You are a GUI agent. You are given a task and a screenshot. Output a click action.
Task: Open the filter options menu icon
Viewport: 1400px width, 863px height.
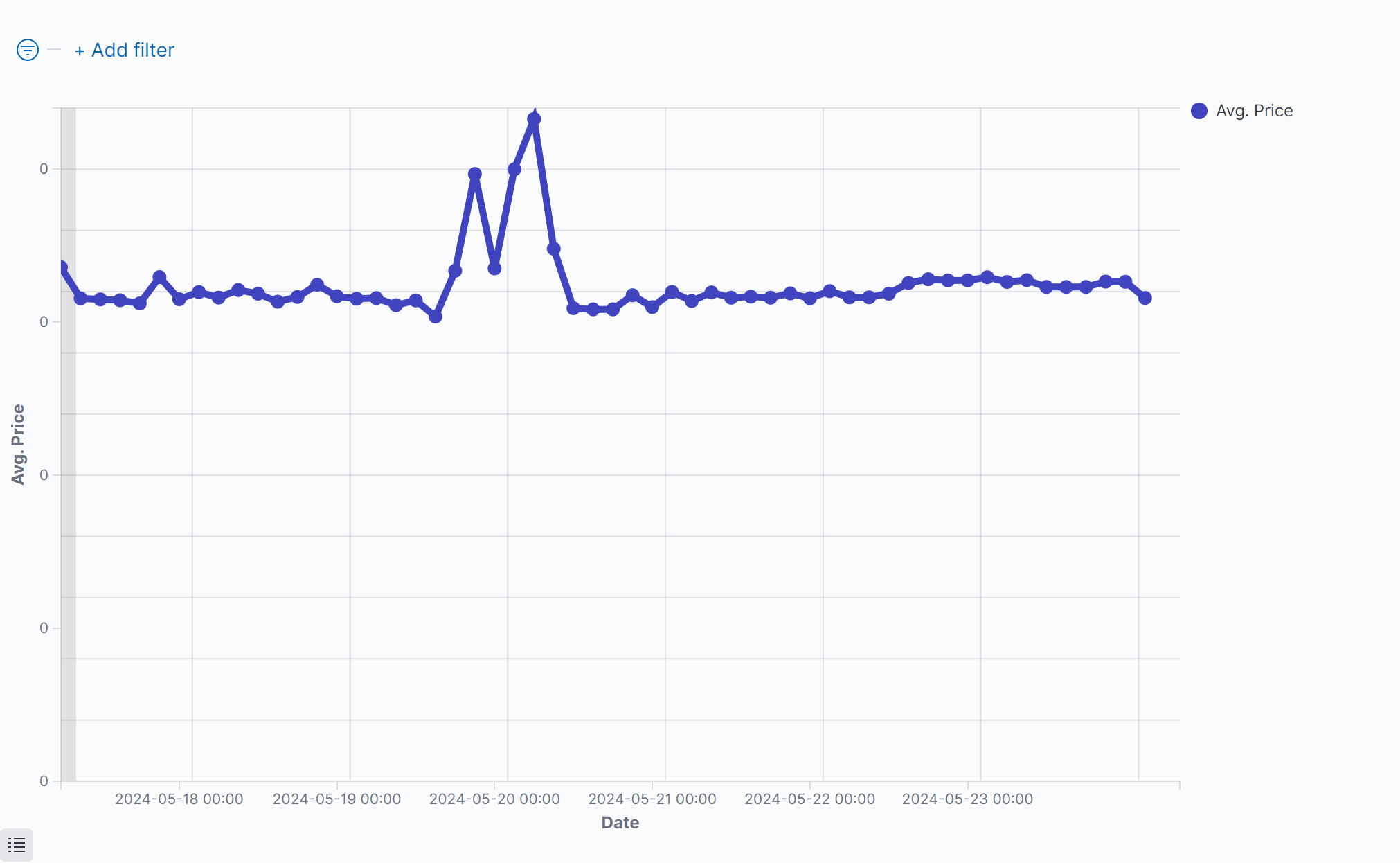pos(28,50)
